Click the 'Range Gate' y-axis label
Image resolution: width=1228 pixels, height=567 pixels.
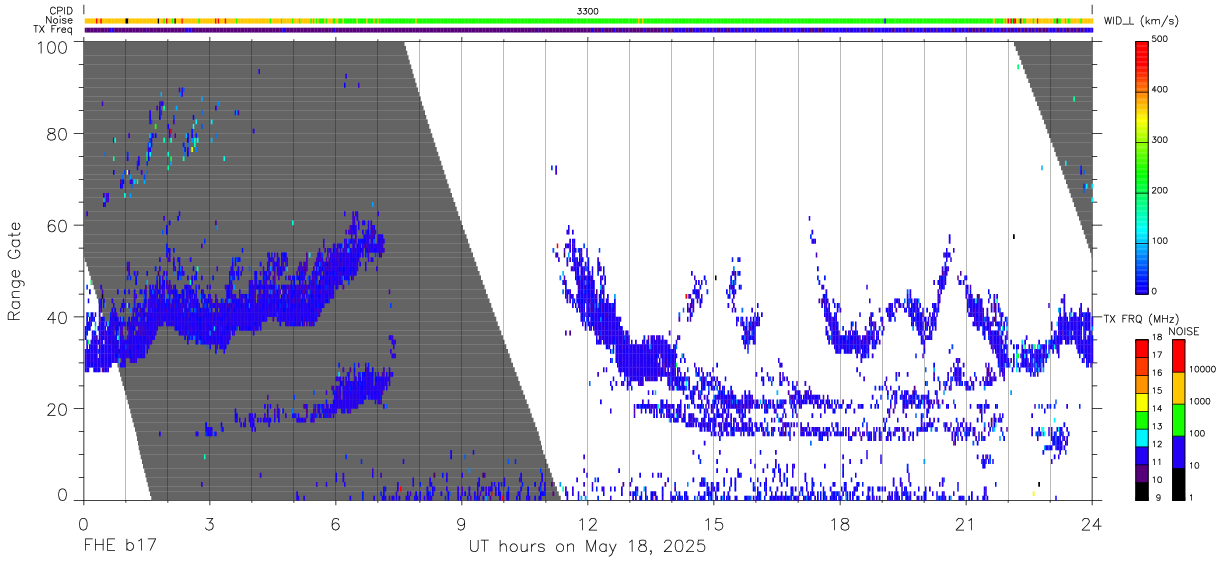[15, 272]
